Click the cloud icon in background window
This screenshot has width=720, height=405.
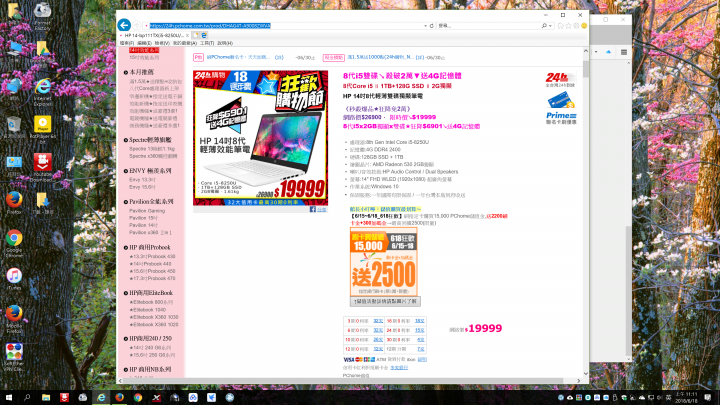[608, 52]
